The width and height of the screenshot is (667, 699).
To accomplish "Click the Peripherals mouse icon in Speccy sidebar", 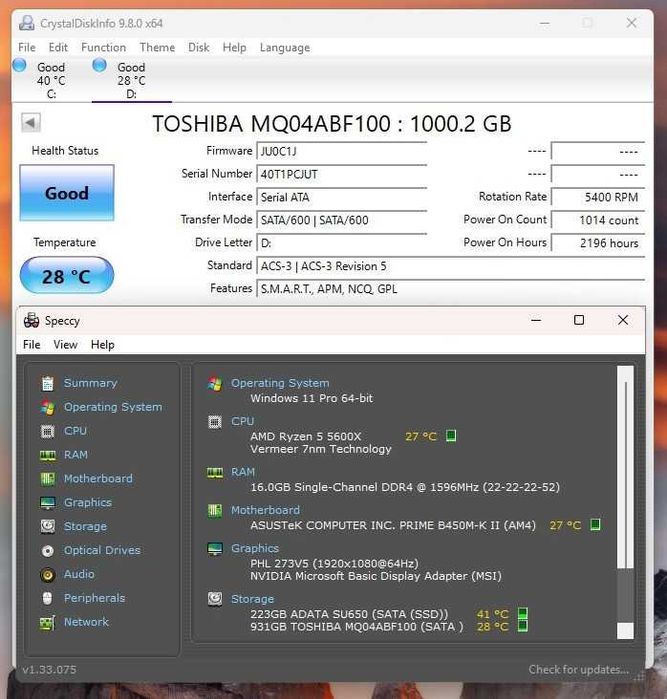I will click(x=48, y=598).
